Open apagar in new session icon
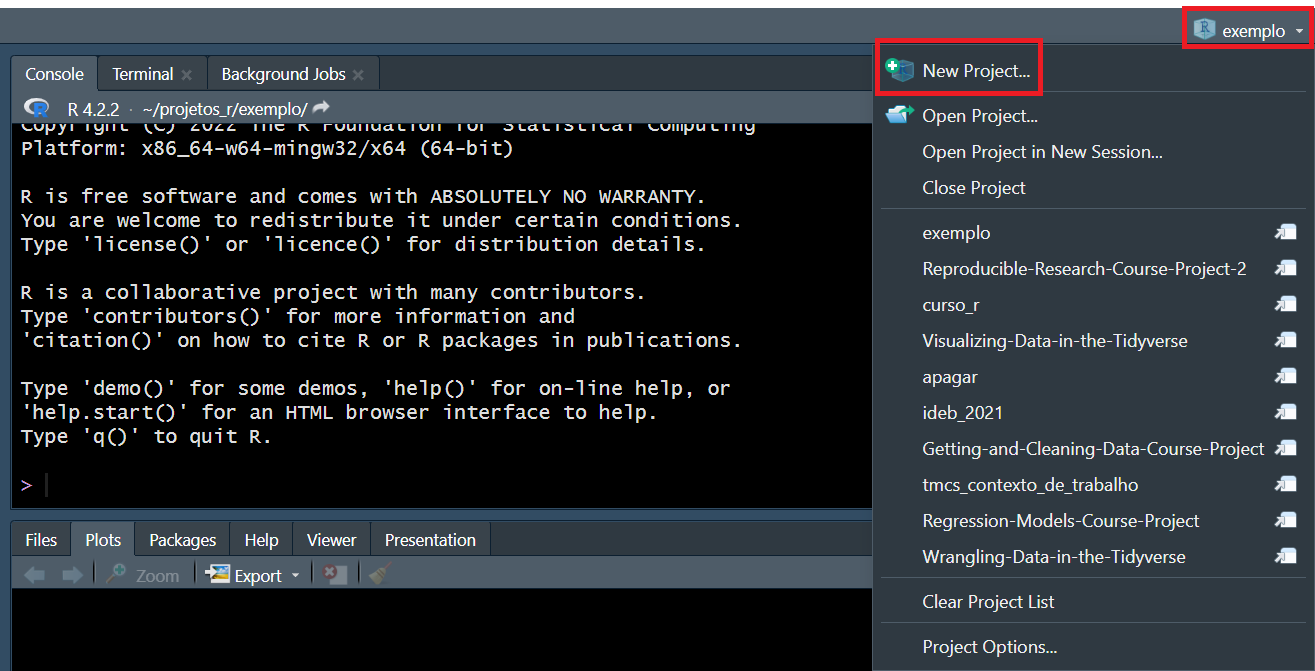 point(1285,377)
